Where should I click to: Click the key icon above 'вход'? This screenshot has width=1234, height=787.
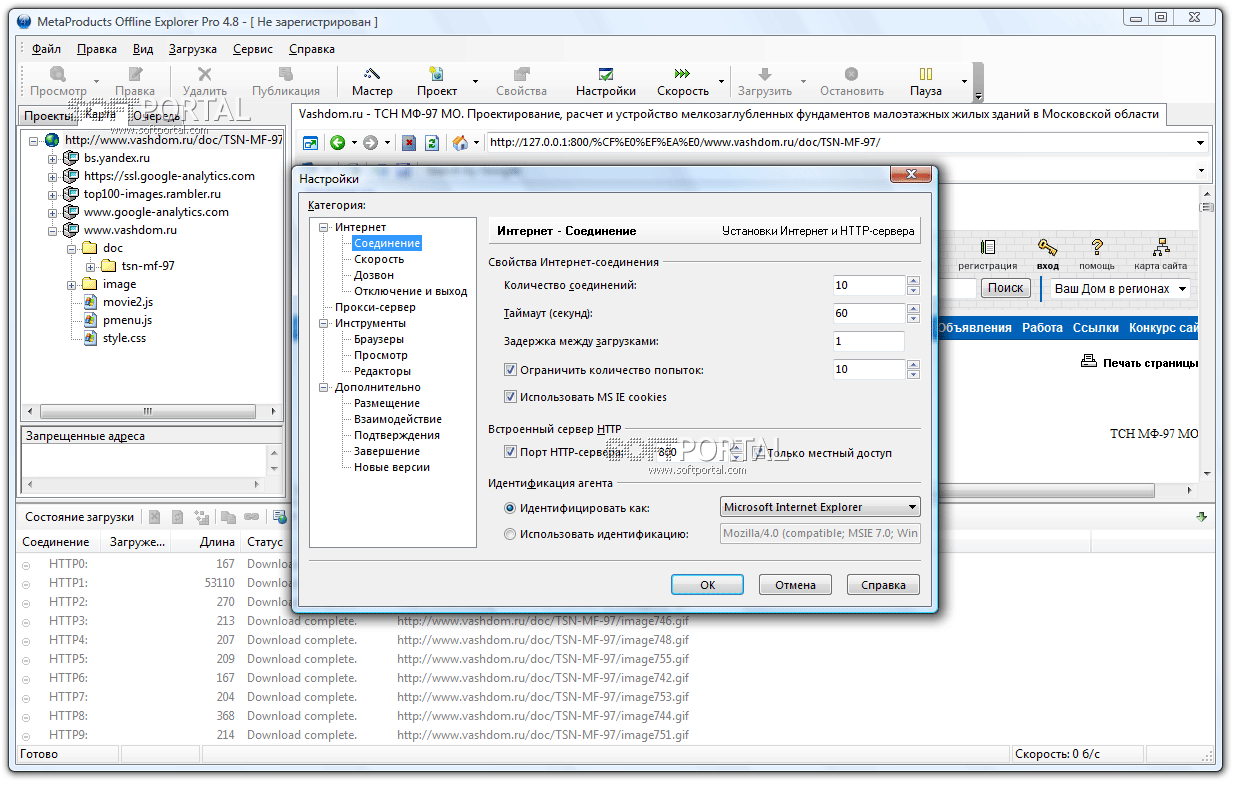pyautogui.click(x=1047, y=247)
